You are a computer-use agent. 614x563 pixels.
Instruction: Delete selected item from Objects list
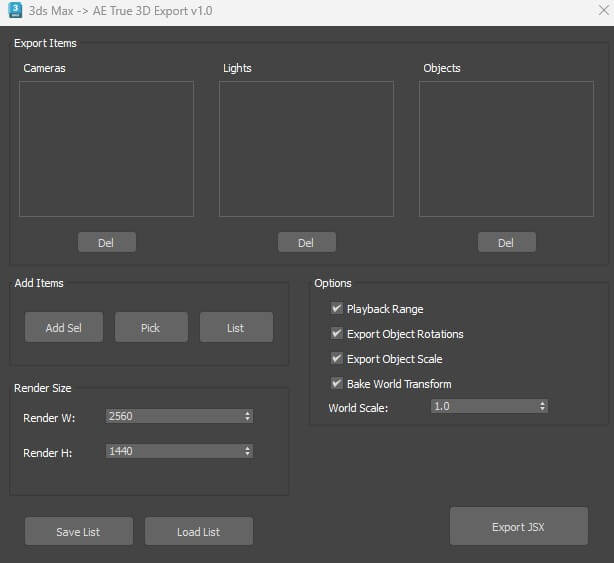(x=507, y=242)
